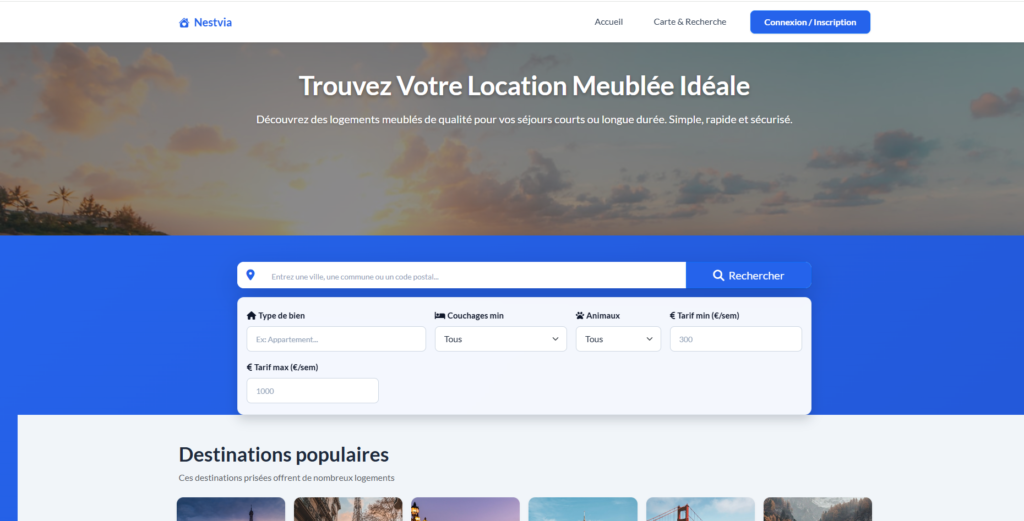
Task: Open the Couchages min dropdown
Action: (500, 339)
